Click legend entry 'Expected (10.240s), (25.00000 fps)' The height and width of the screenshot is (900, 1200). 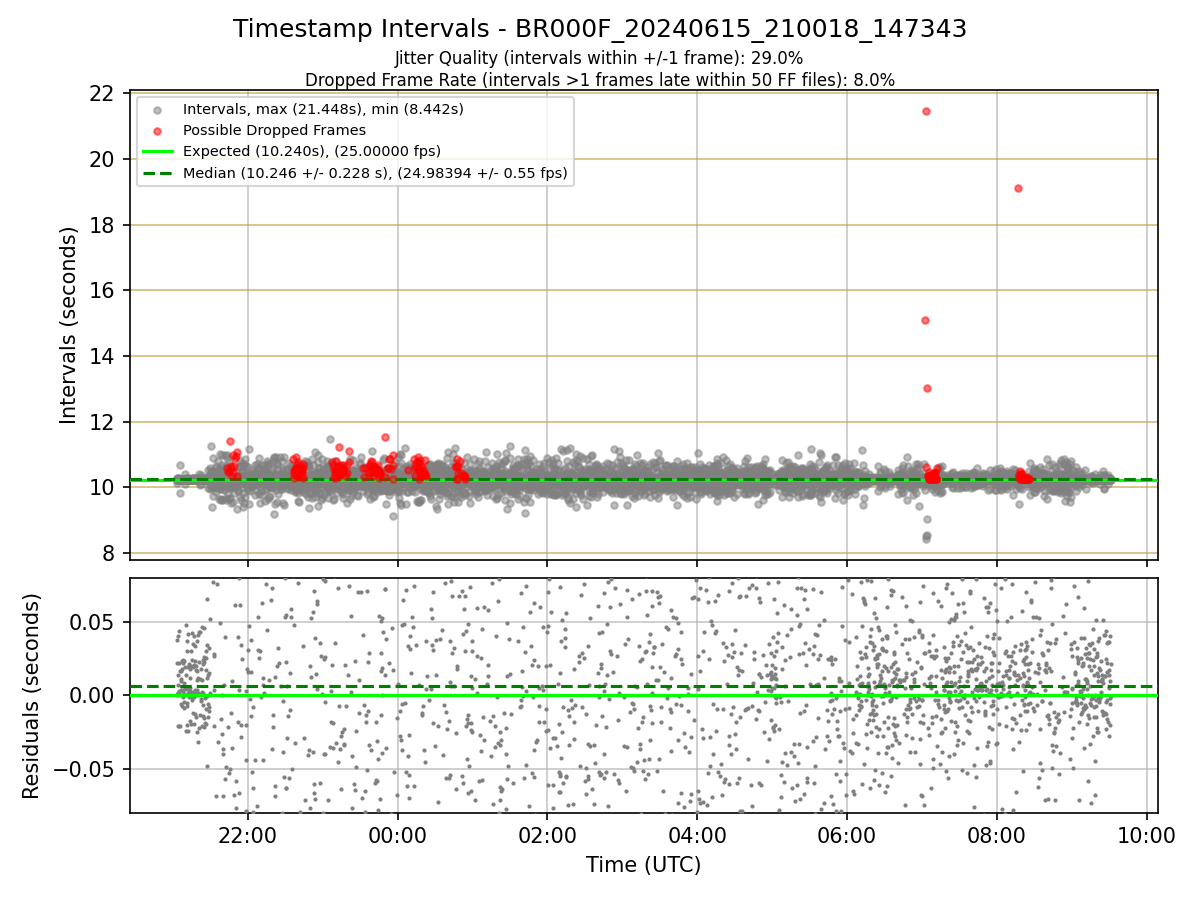pos(312,151)
